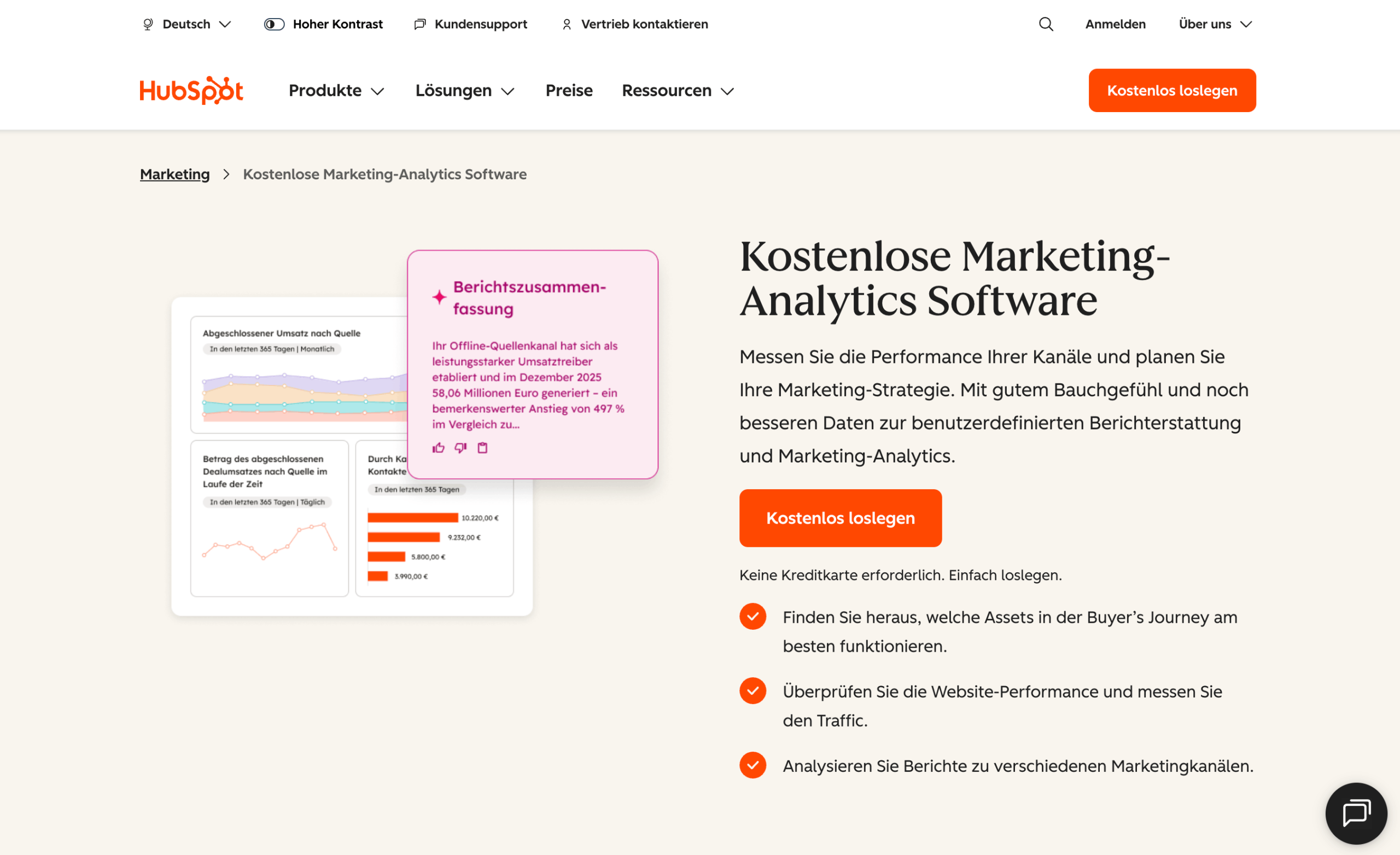Open the search magnifier icon
1400x855 pixels.
[1046, 24]
